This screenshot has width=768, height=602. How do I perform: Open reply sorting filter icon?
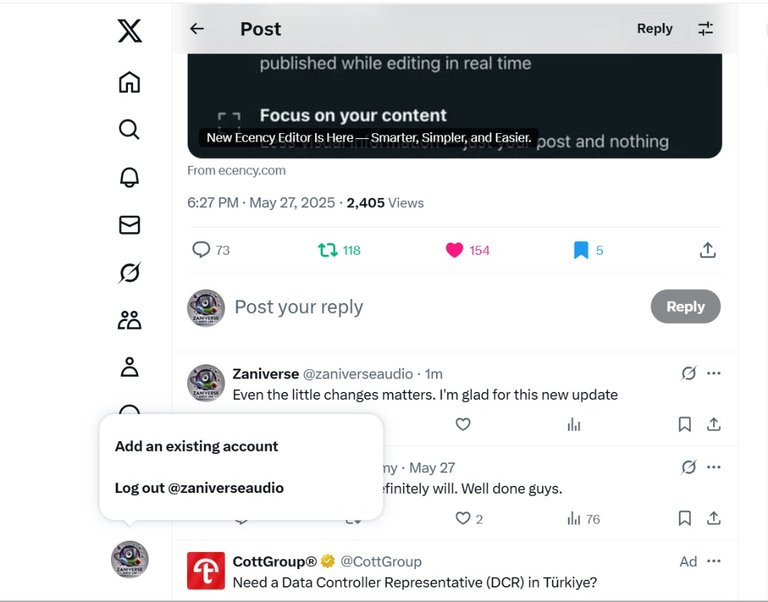point(705,28)
